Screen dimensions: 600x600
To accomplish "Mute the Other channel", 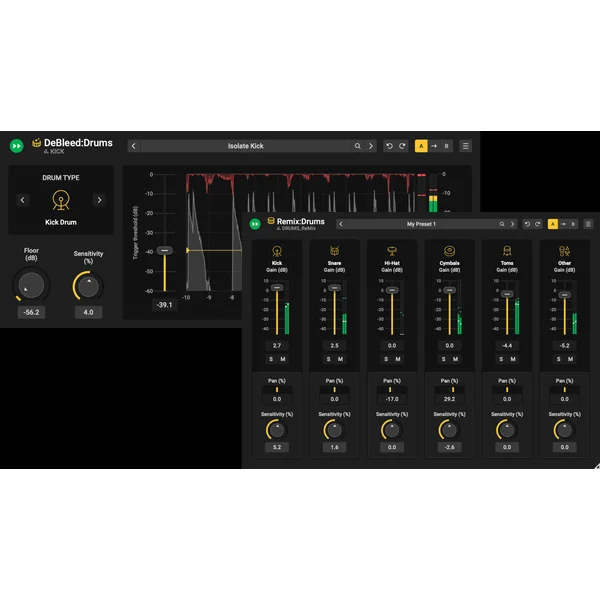I will [571, 359].
